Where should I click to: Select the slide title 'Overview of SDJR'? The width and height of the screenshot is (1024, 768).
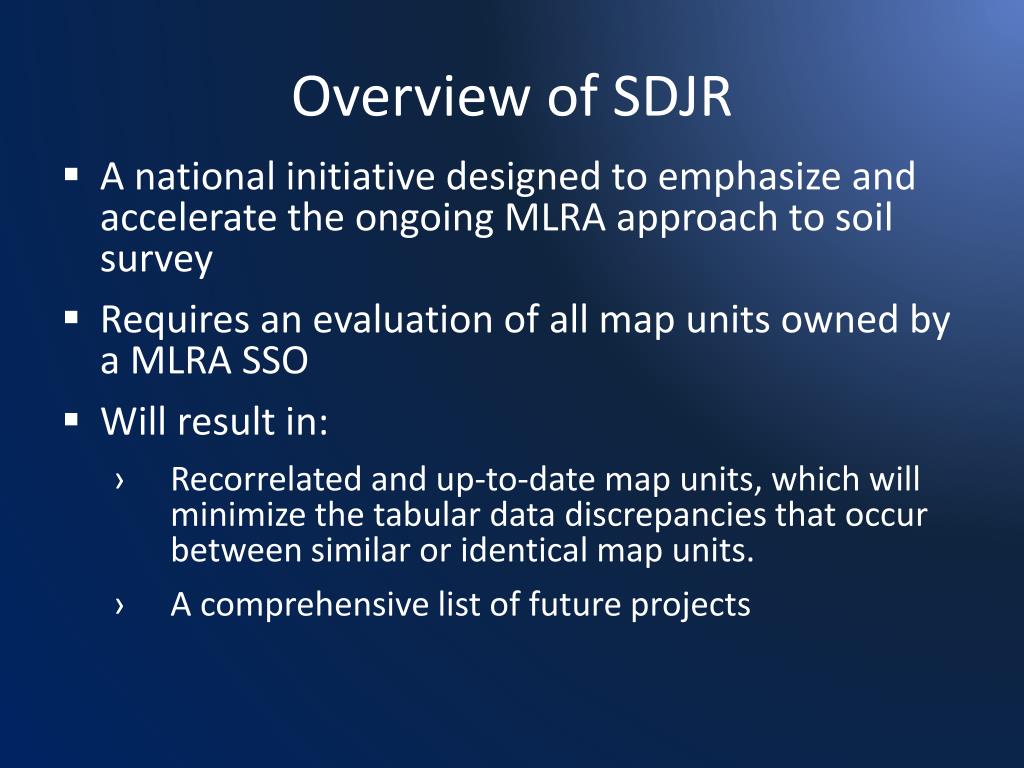[x=511, y=97]
